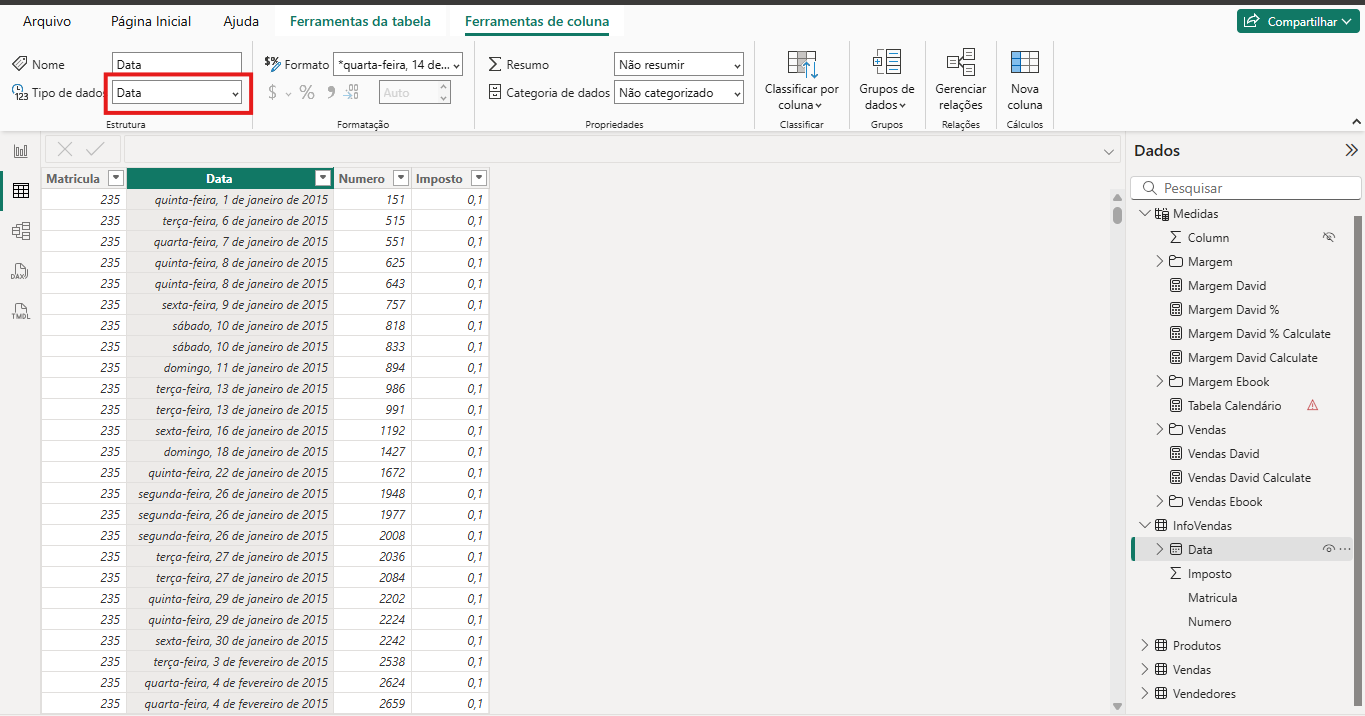
Task: Click the Nova coluna icon
Action: (x=1024, y=80)
